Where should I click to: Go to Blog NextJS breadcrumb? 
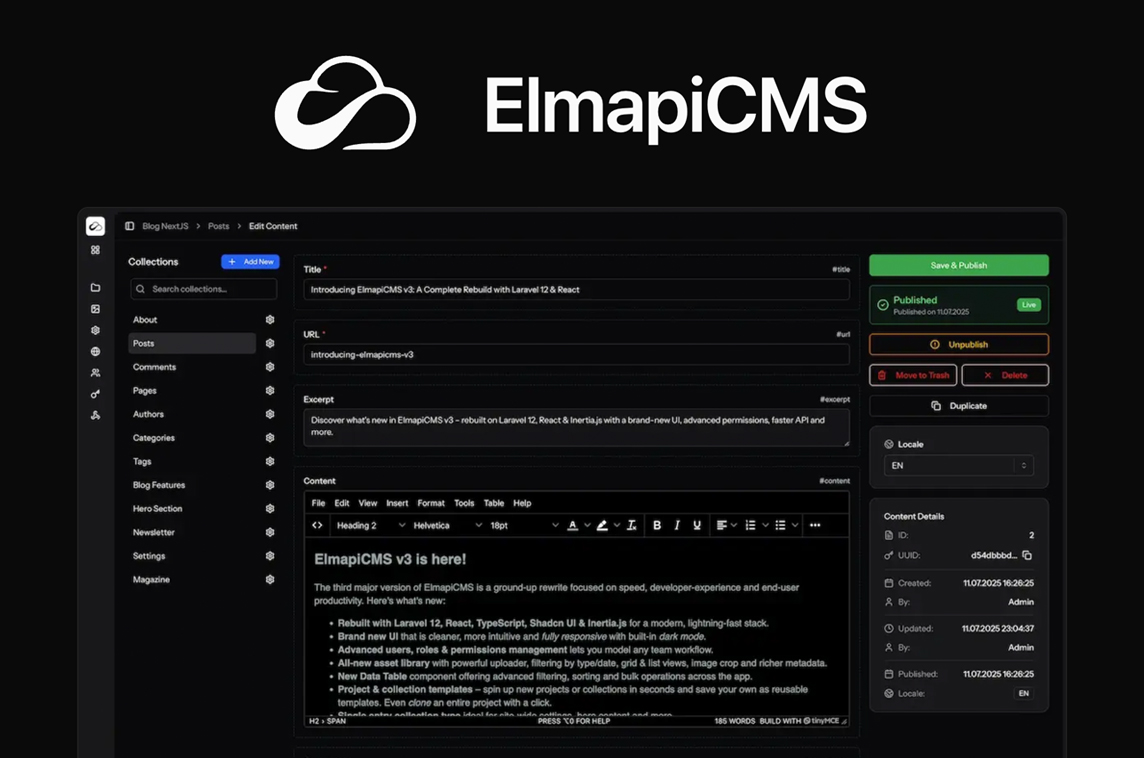click(x=165, y=226)
